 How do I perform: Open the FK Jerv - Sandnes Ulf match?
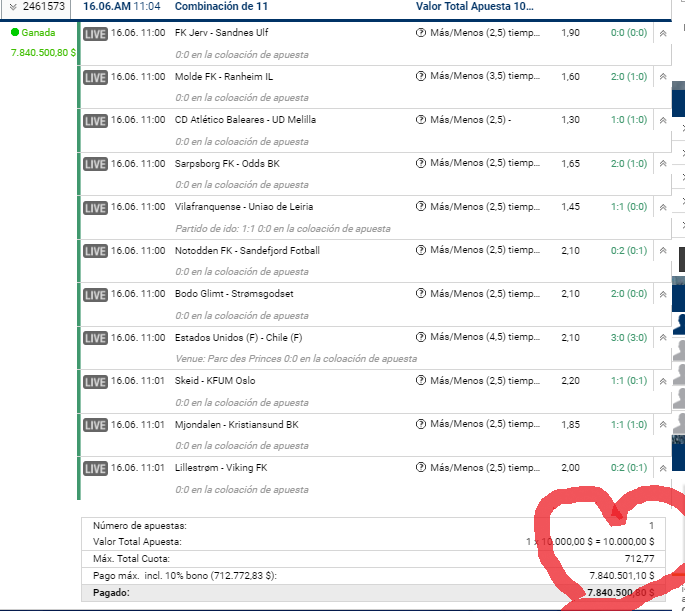221,33
